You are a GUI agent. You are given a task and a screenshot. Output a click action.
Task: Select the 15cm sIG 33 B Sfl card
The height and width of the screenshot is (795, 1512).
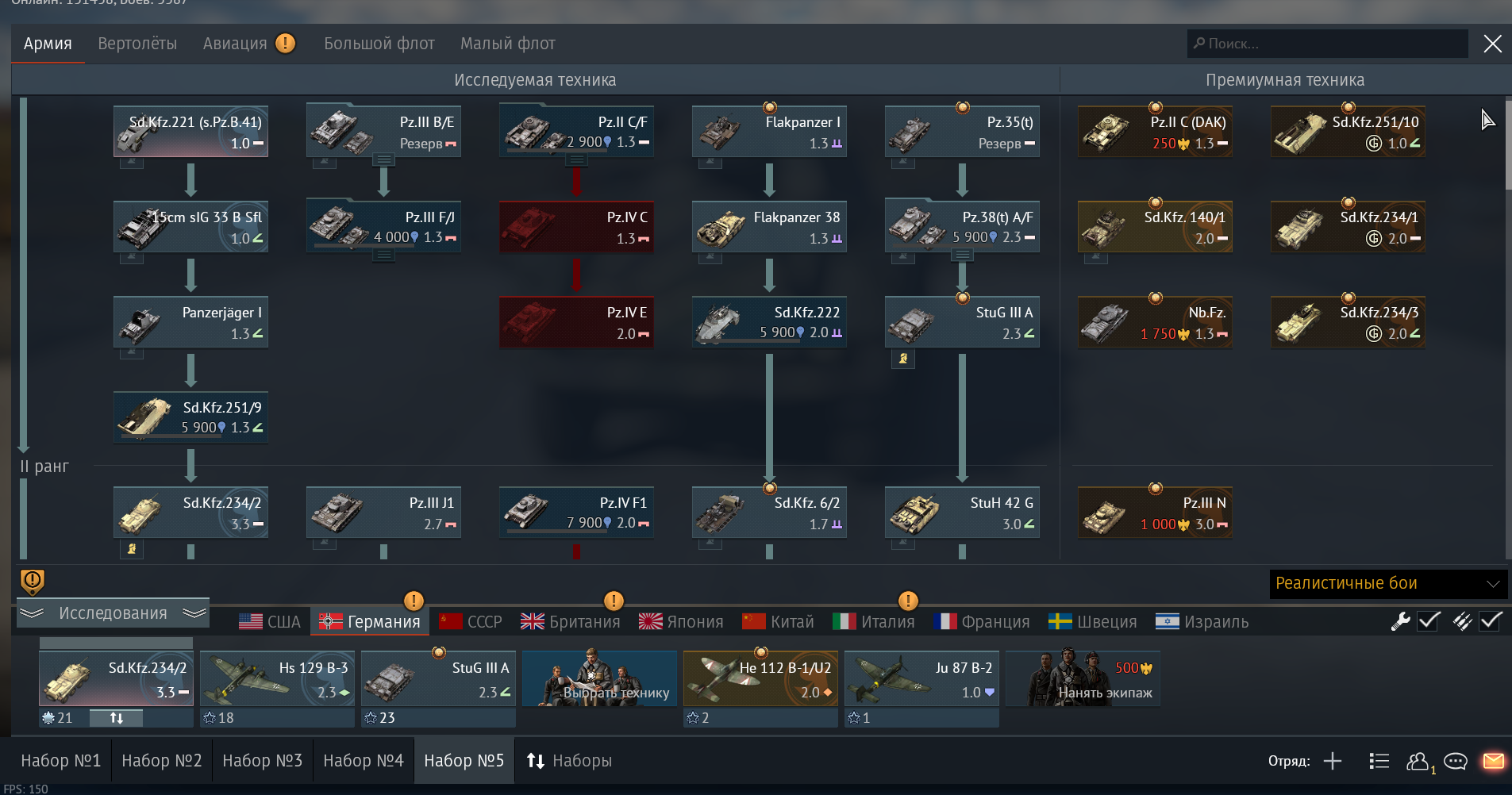(x=190, y=227)
